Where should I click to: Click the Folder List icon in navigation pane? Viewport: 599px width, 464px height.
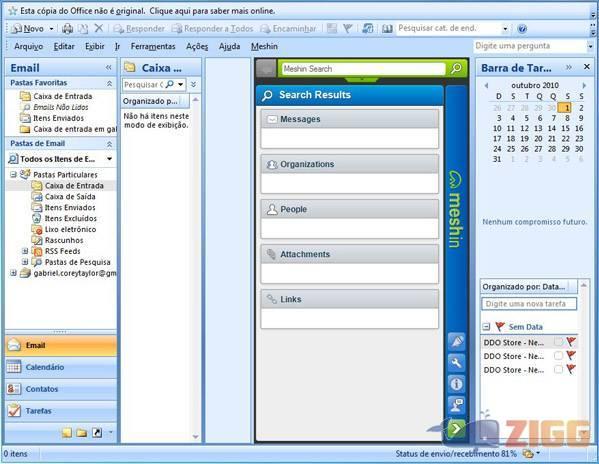81,432
